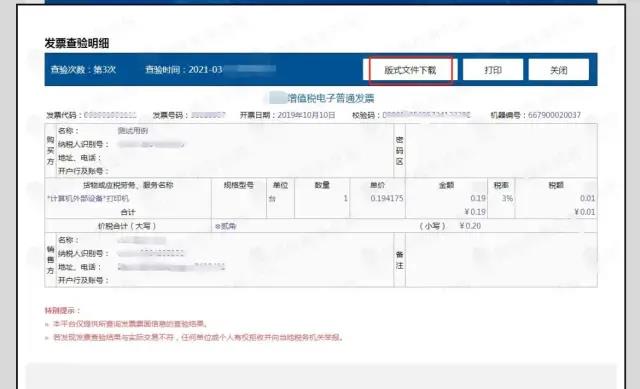Click the 备注 label
The image size is (640, 389).
pos(400,260)
